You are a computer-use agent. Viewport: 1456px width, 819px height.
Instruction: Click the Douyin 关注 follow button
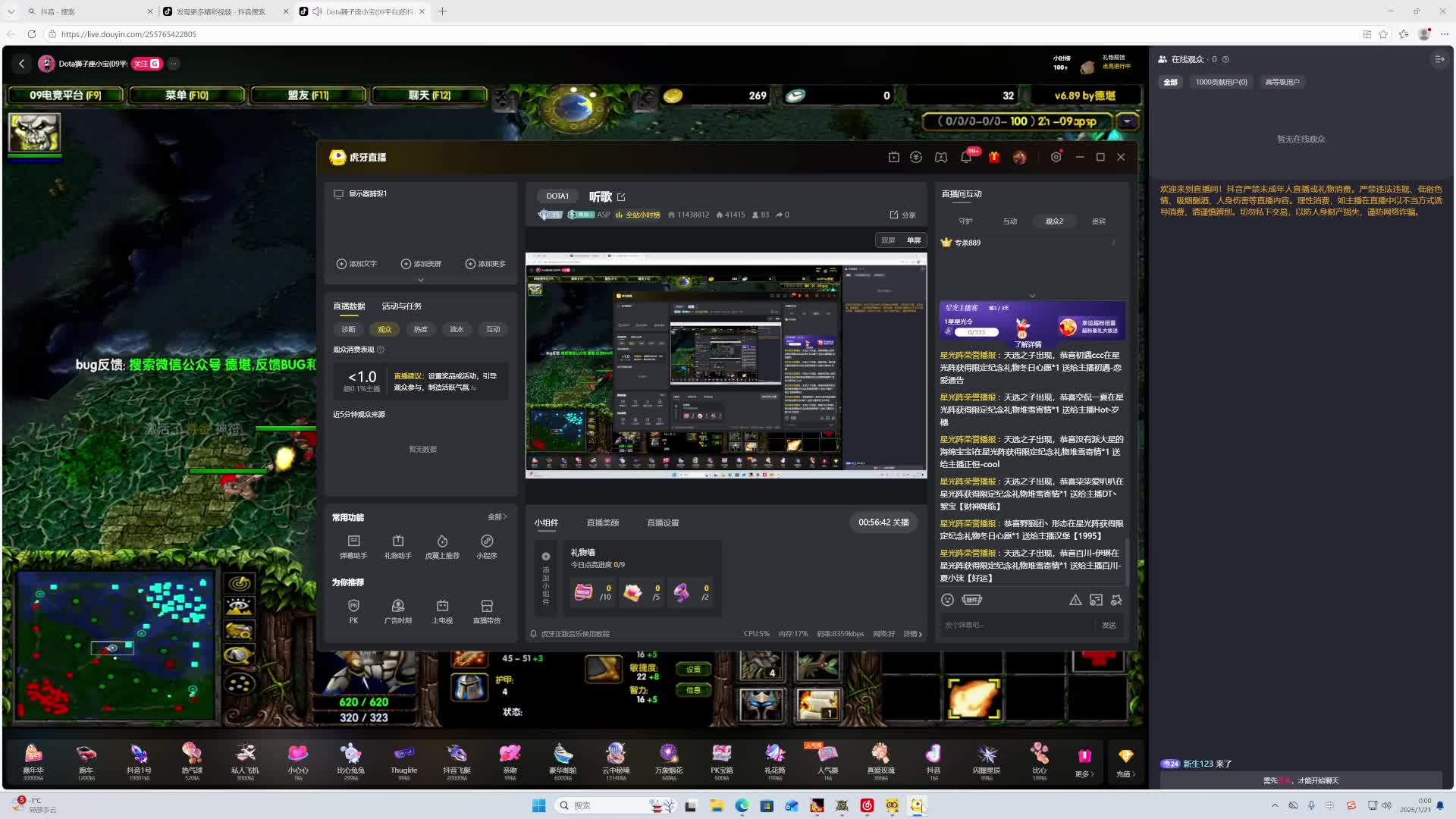(146, 64)
